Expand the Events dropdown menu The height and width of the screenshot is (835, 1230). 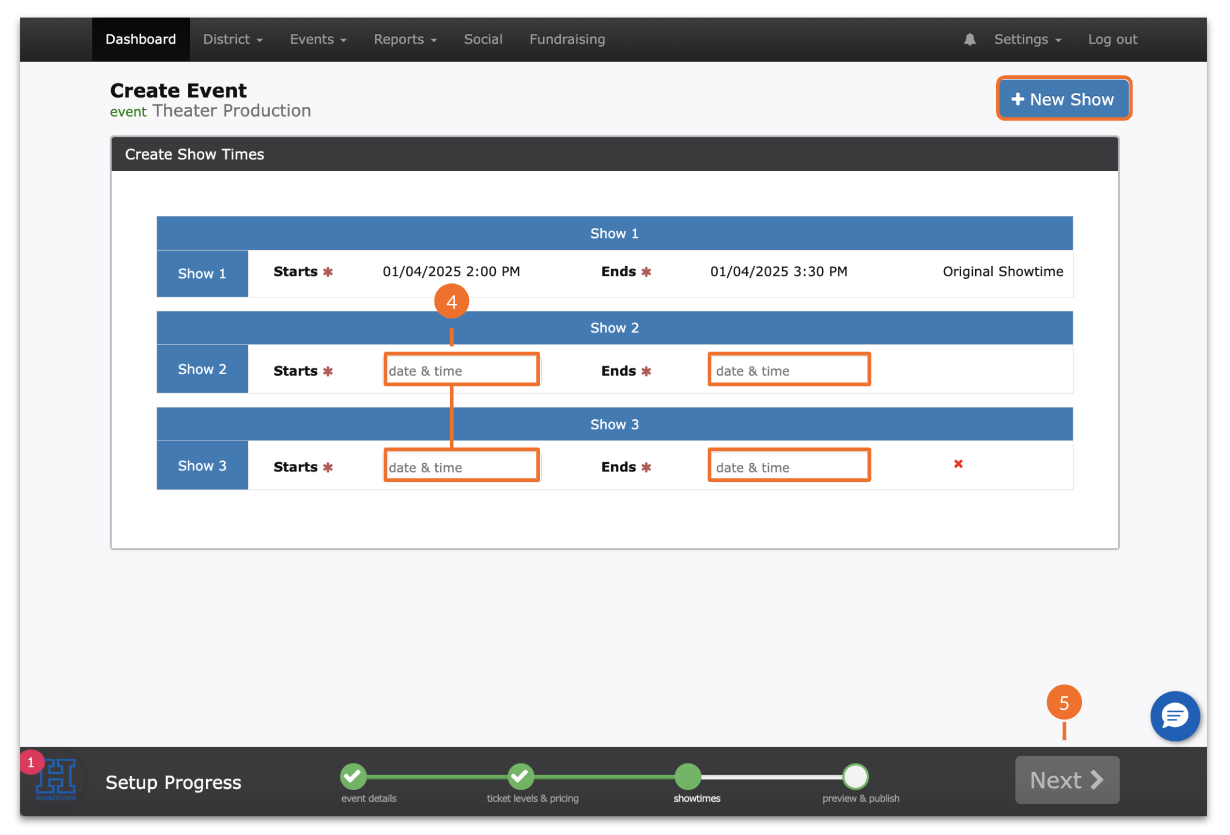point(318,40)
